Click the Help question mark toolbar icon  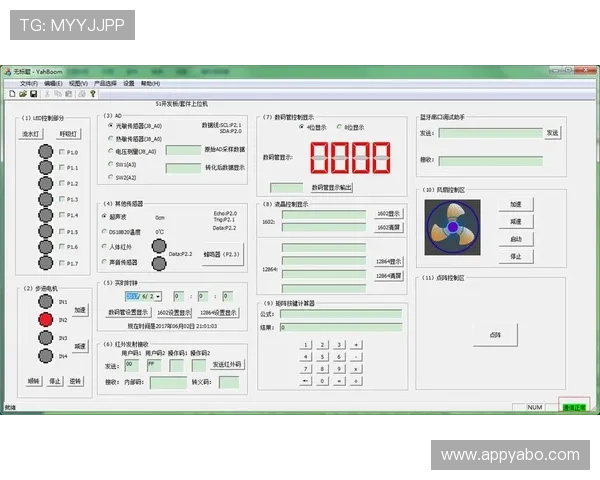pos(93,94)
